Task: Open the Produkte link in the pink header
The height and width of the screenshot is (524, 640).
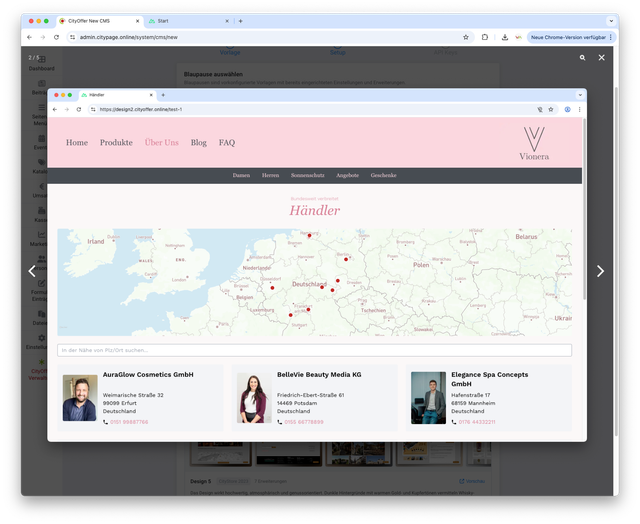Action: click(116, 143)
